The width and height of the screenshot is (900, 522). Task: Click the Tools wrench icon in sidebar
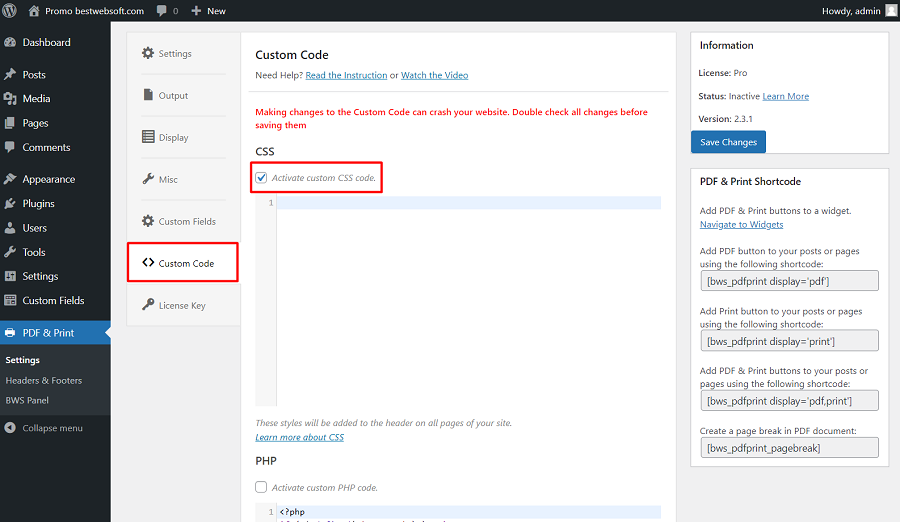pyautogui.click(x=10, y=252)
